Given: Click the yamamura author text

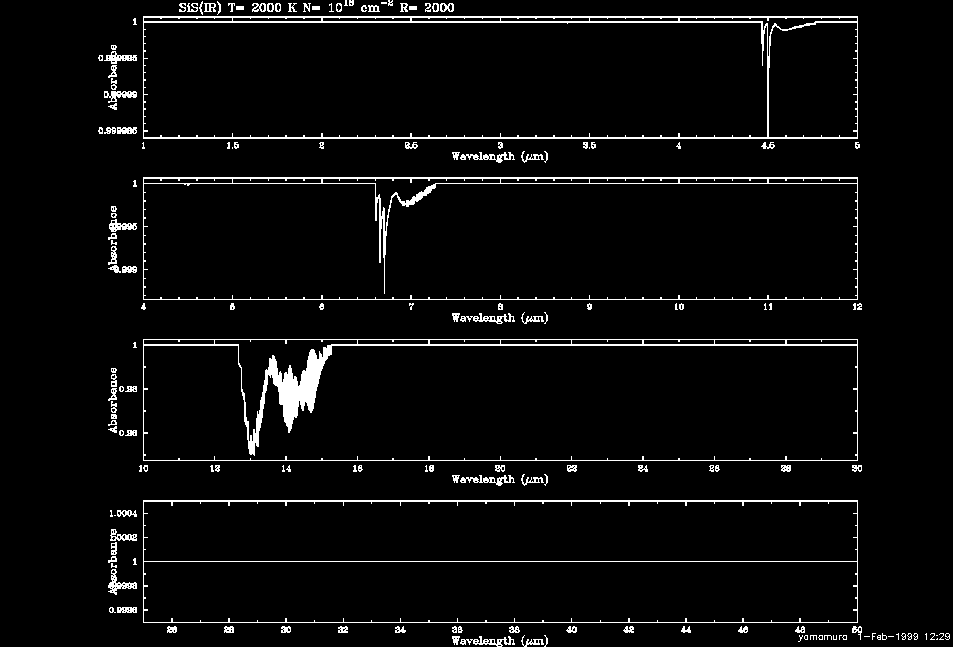Looking at the screenshot, I should tap(826, 636).
